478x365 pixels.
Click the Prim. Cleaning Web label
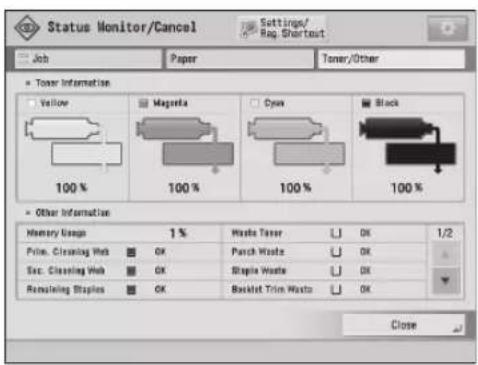(x=68, y=252)
